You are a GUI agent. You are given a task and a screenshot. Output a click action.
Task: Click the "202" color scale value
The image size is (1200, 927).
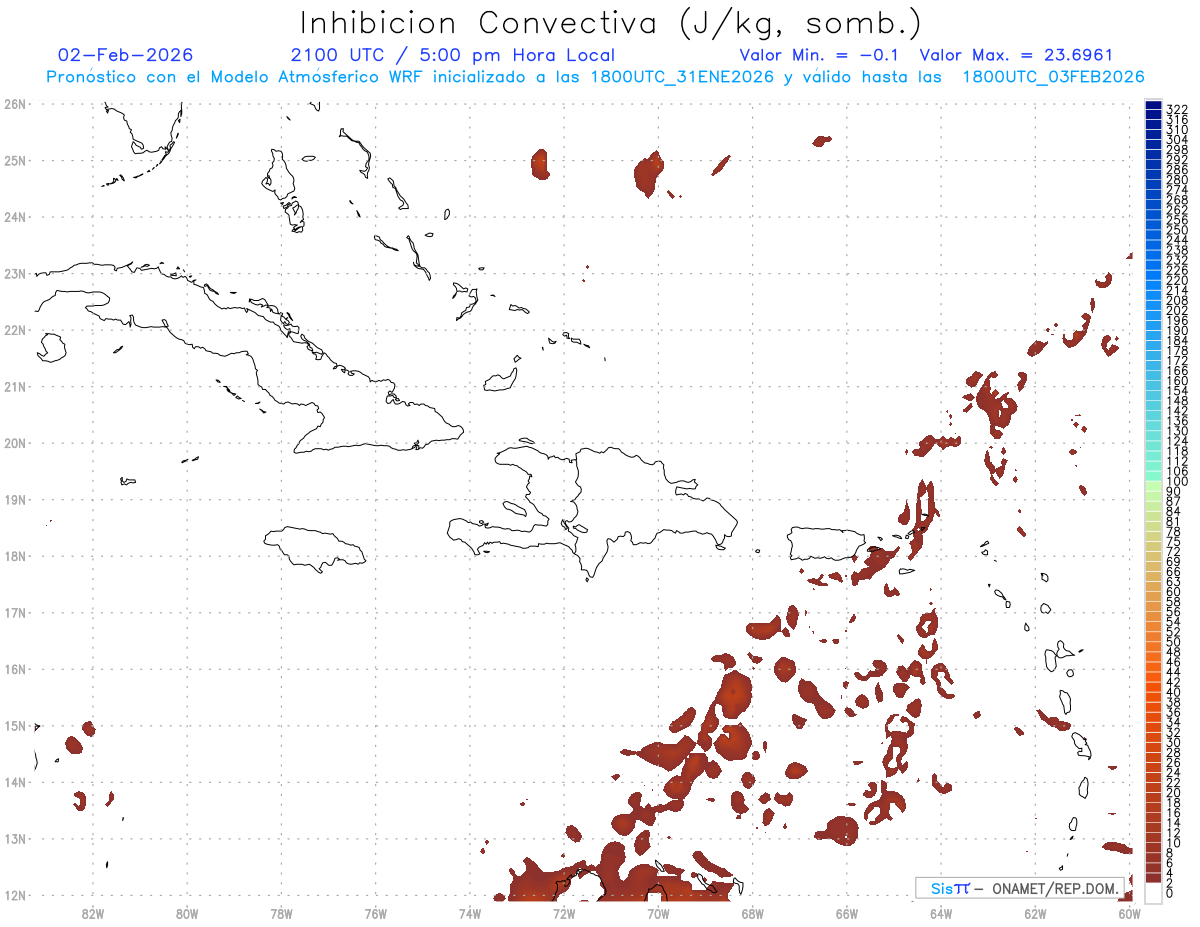click(1177, 310)
